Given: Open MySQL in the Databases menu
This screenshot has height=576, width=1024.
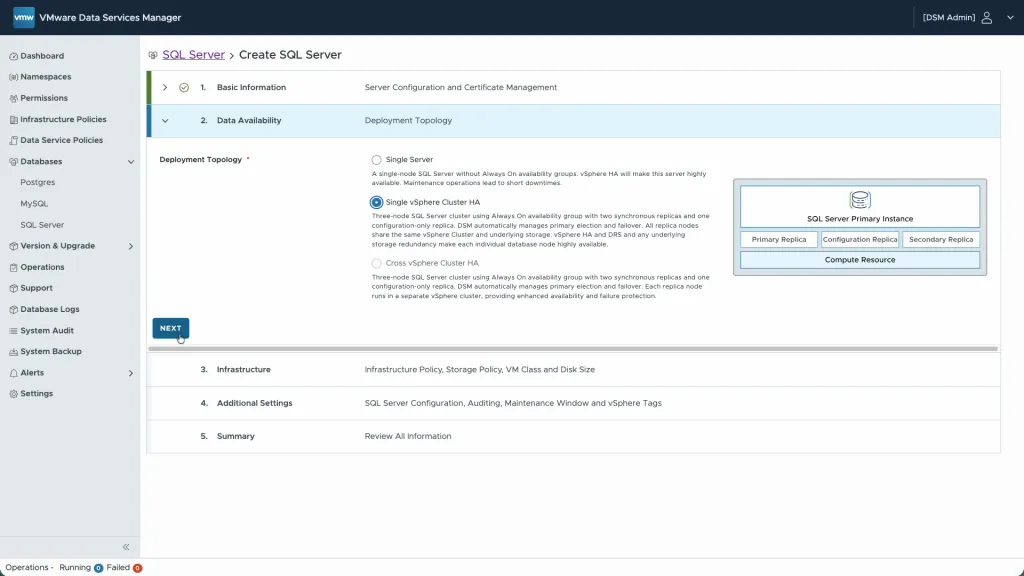Looking at the screenshot, I should pyautogui.click(x=34, y=204).
